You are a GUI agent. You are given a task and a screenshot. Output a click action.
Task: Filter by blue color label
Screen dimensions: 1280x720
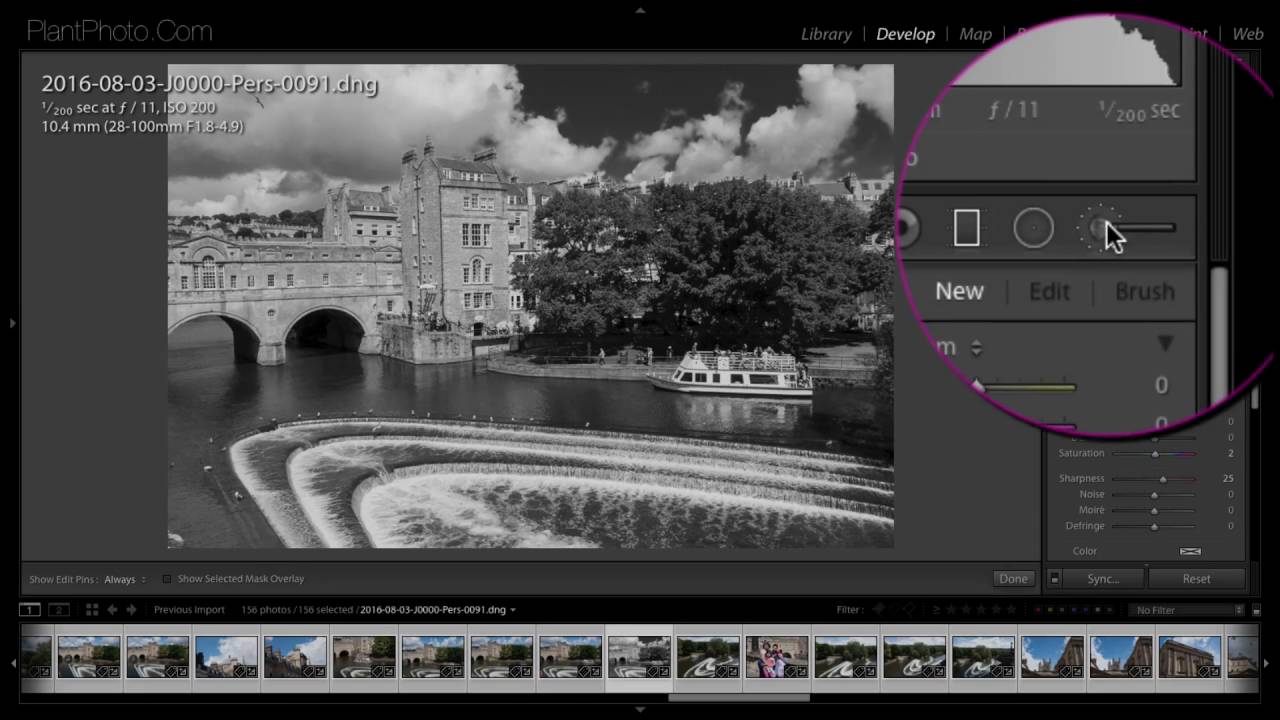pyautogui.click(x=1074, y=610)
